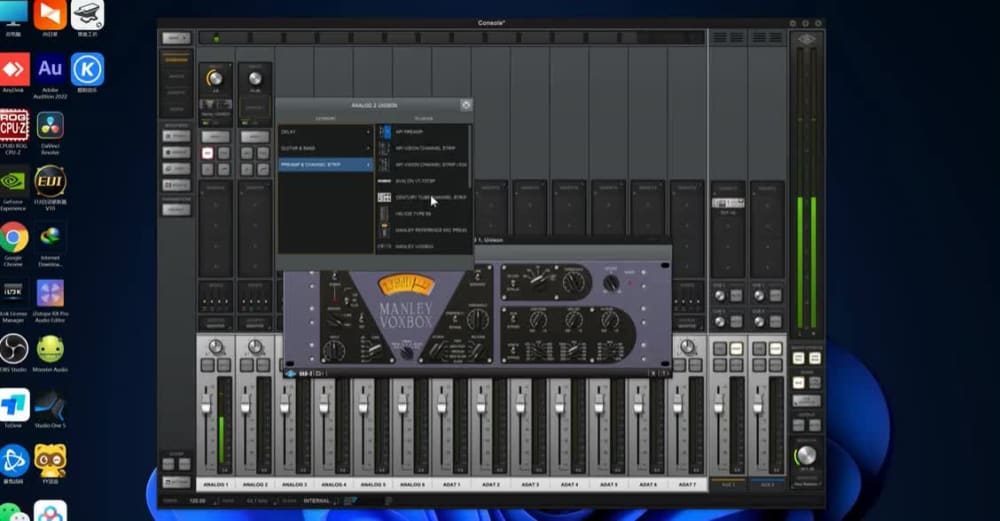Click the PARAMETERS default button in sidebar

177,210
